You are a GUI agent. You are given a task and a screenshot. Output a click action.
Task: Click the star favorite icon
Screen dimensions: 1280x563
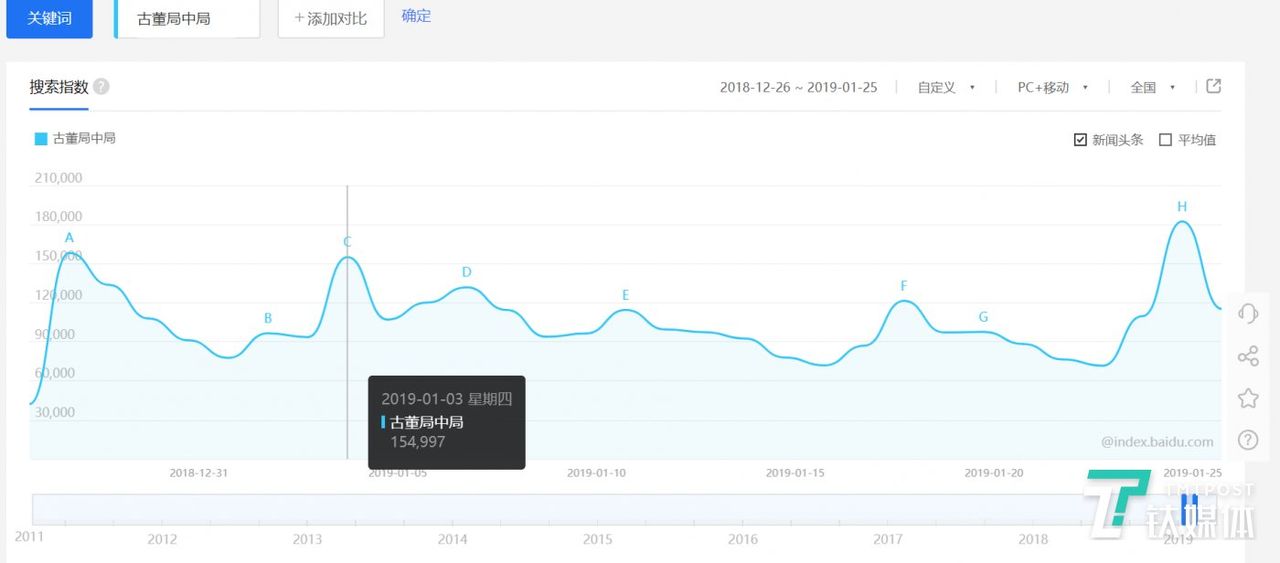point(1247,398)
